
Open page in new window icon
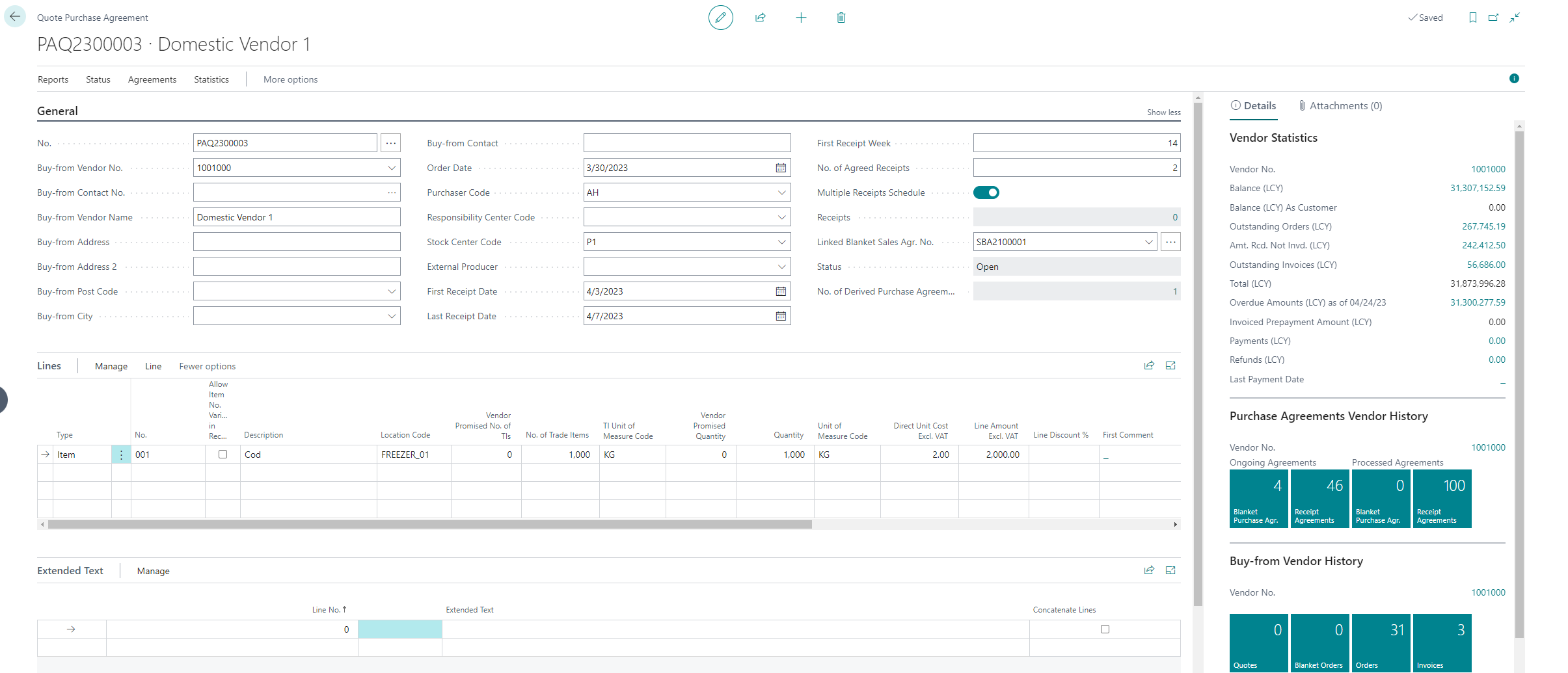point(1493,18)
